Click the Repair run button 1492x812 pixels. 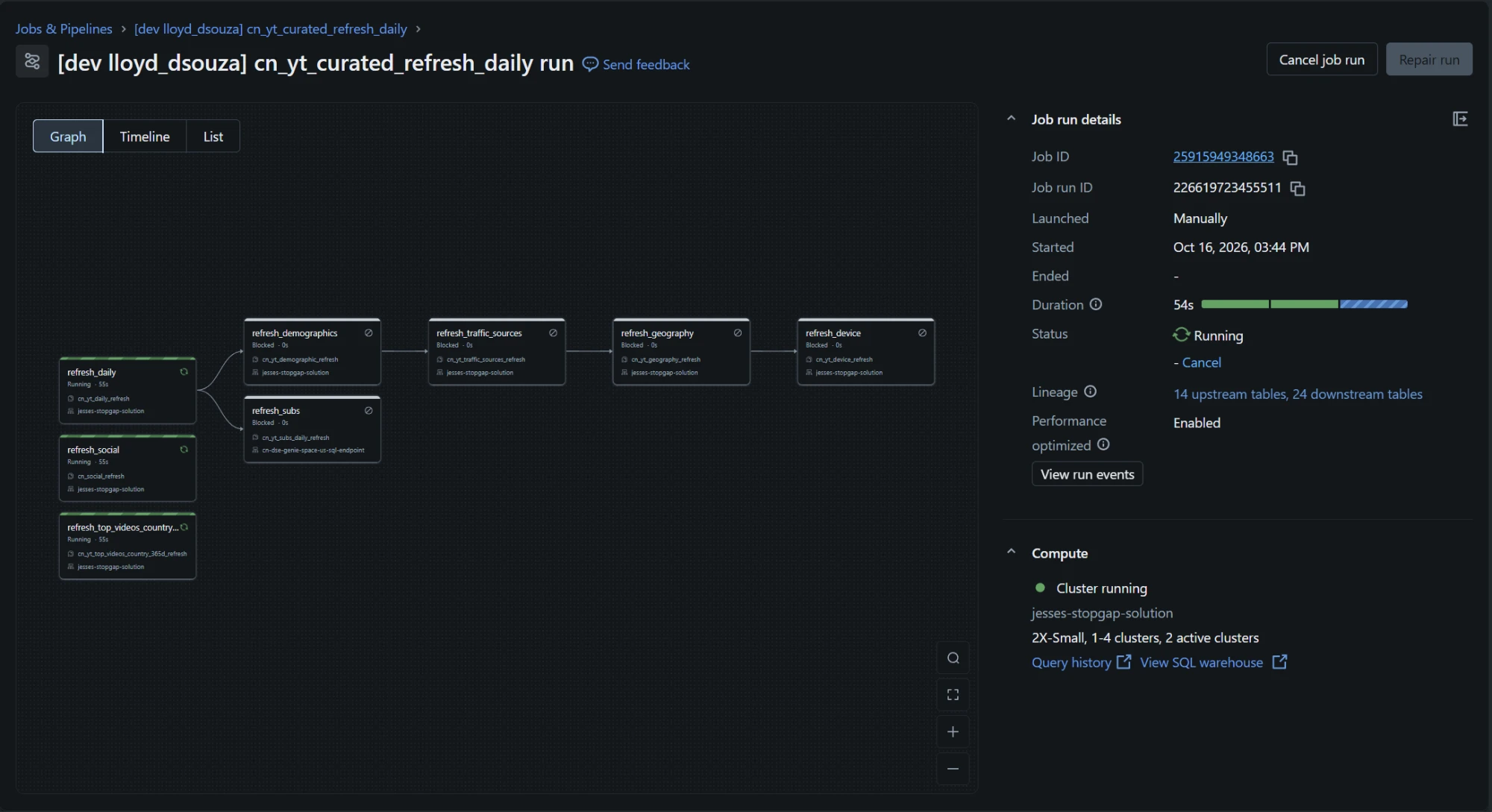click(x=1429, y=60)
